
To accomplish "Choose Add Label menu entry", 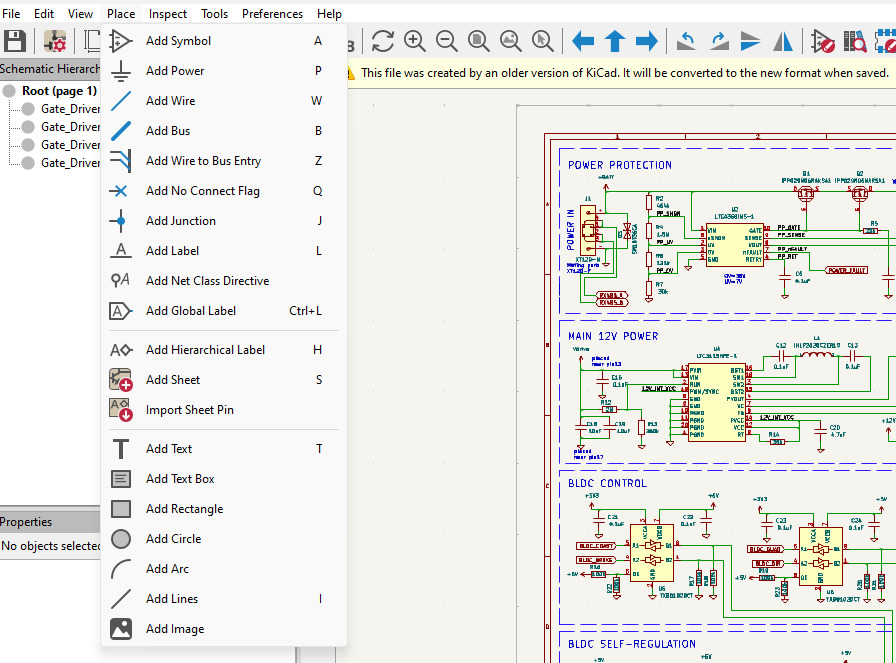I will (x=224, y=251).
